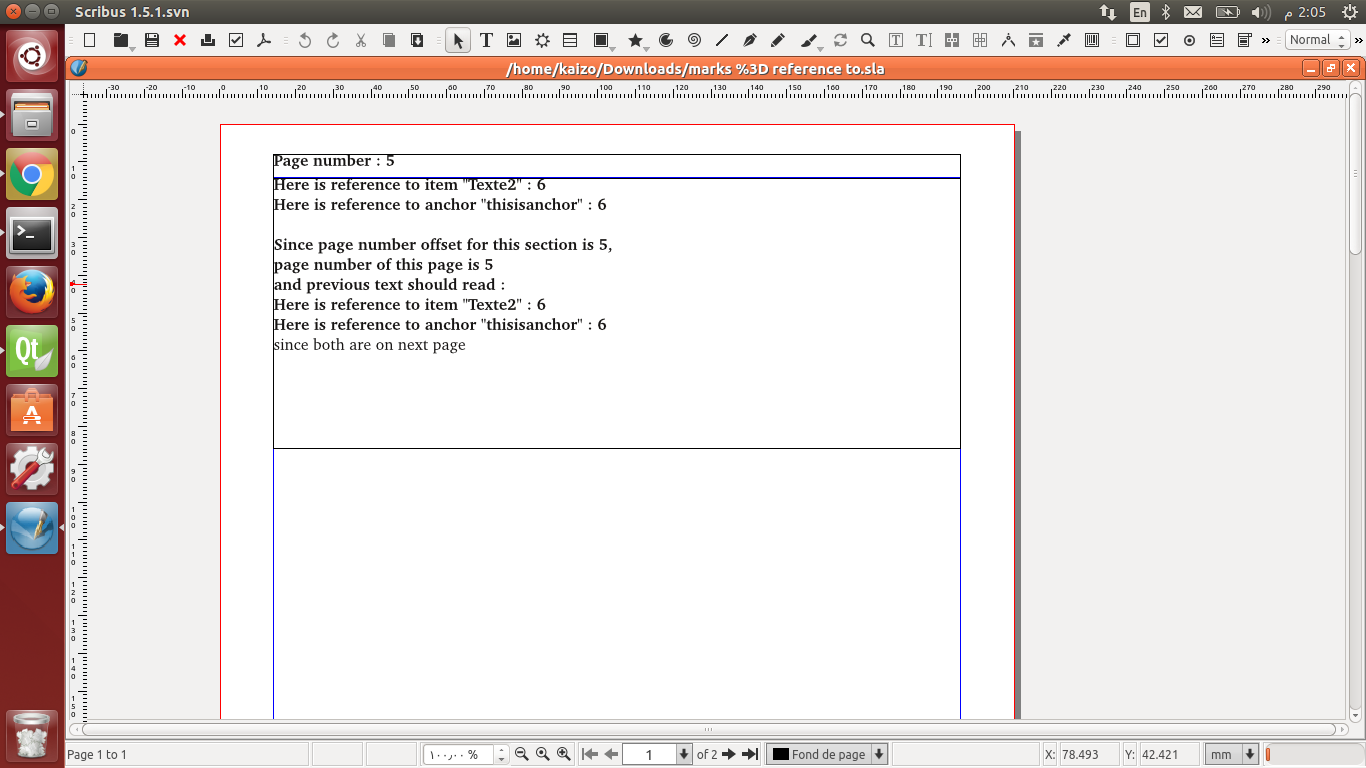Viewport: 1366px width, 768px height.
Task: Insert a PDF Check Box
Action: pyautogui.click(x=1161, y=40)
